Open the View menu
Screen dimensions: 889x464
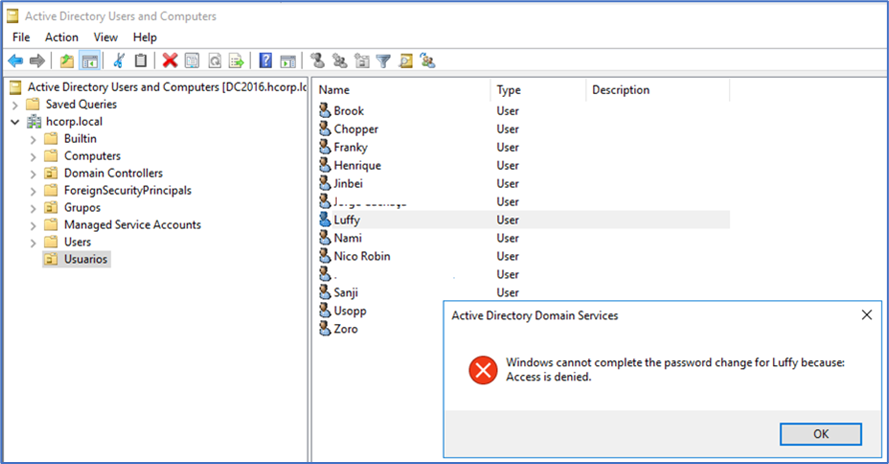[x=106, y=37]
